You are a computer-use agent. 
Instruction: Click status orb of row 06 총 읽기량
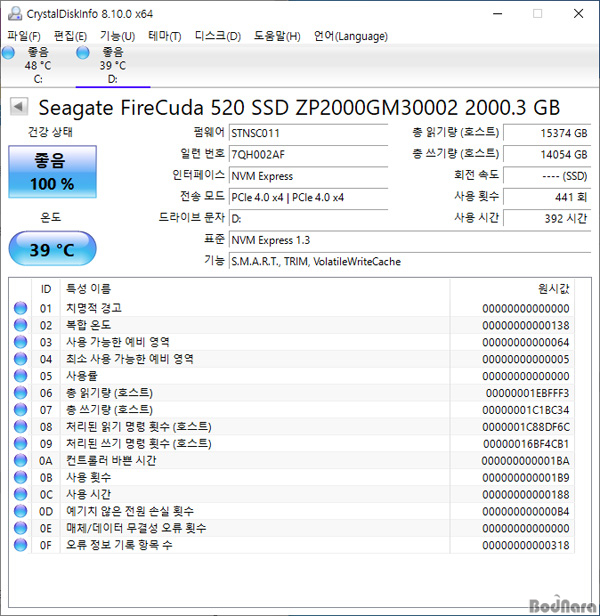tap(20, 393)
